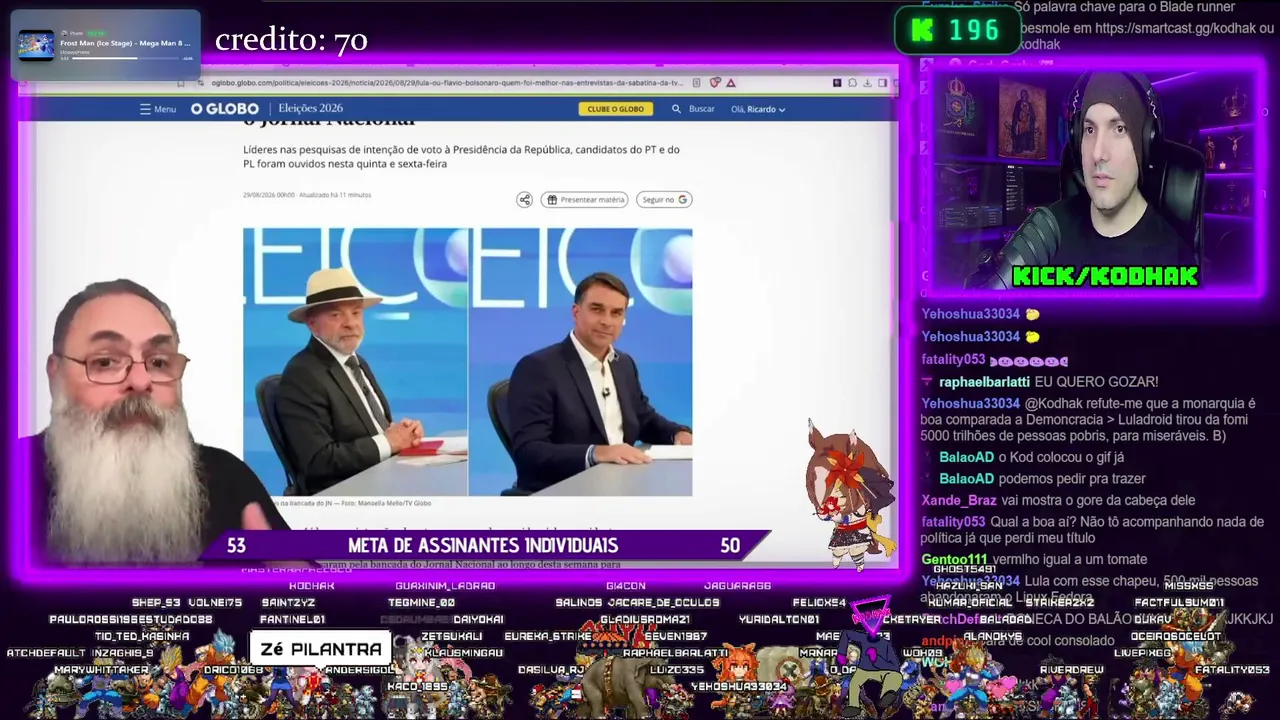The height and width of the screenshot is (720, 1280).
Task: Click the Brave shield icon
Action: pos(715,83)
